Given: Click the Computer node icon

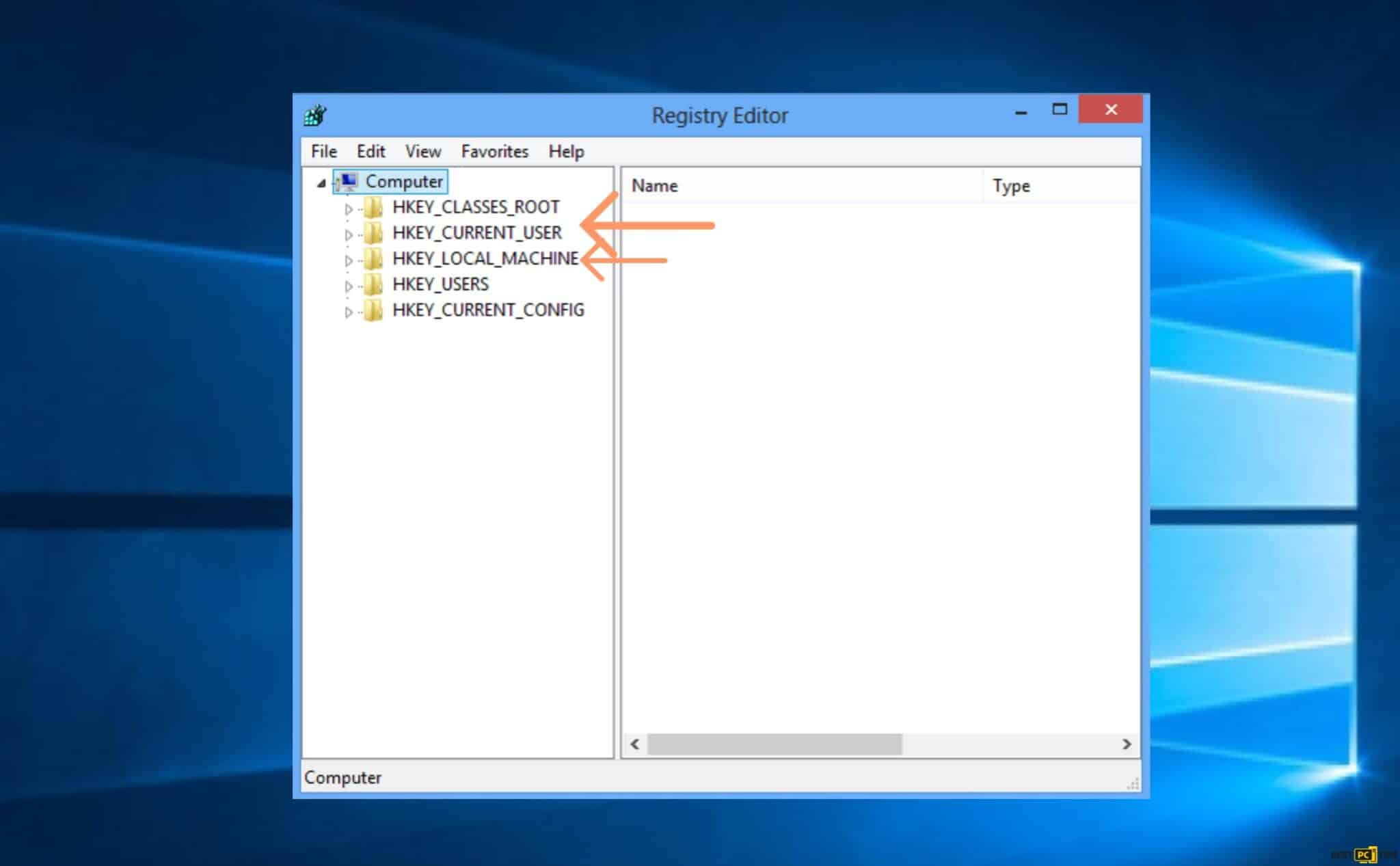Looking at the screenshot, I should point(349,181).
